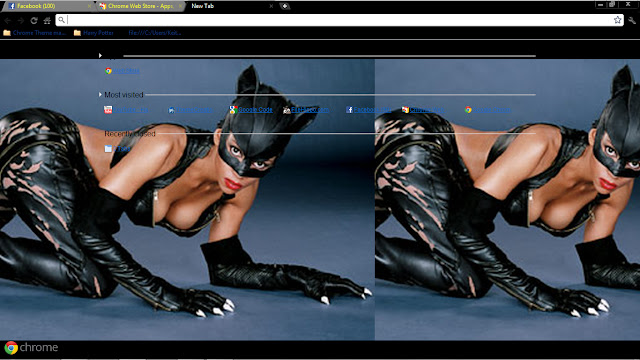Viewport: 640px width, 360px height.
Task: Open the wrench settings menu
Action: 632,20
